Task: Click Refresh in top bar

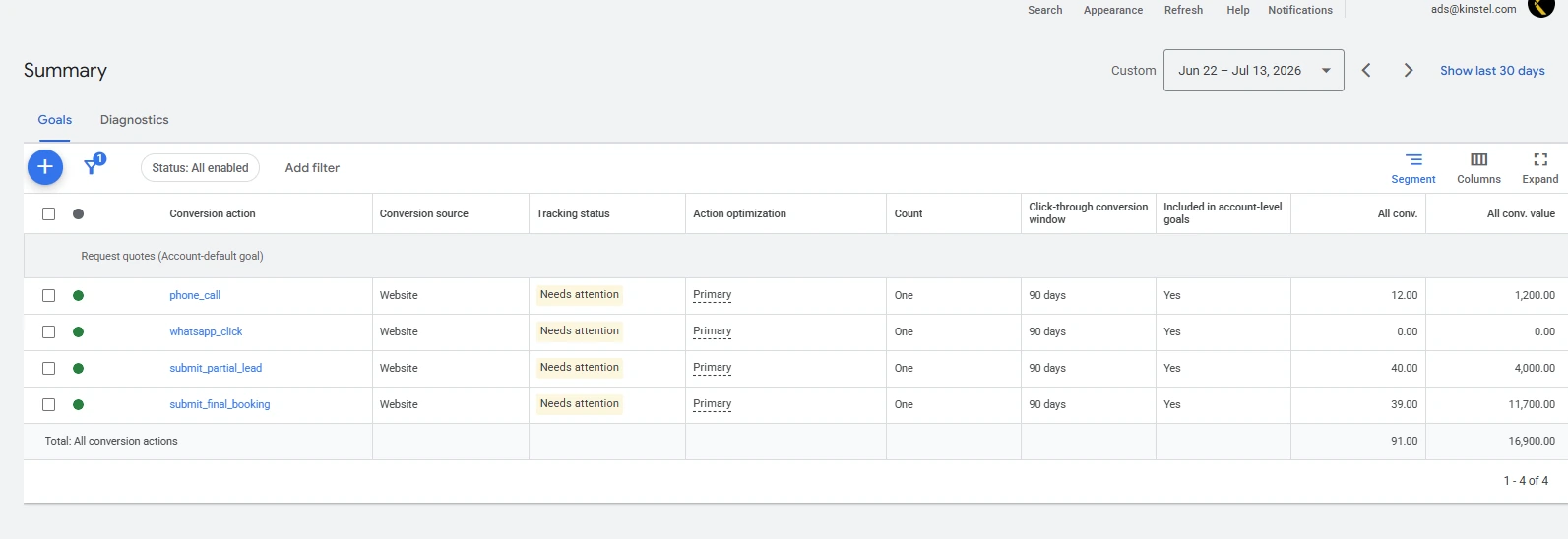Action: click(1183, 10)
